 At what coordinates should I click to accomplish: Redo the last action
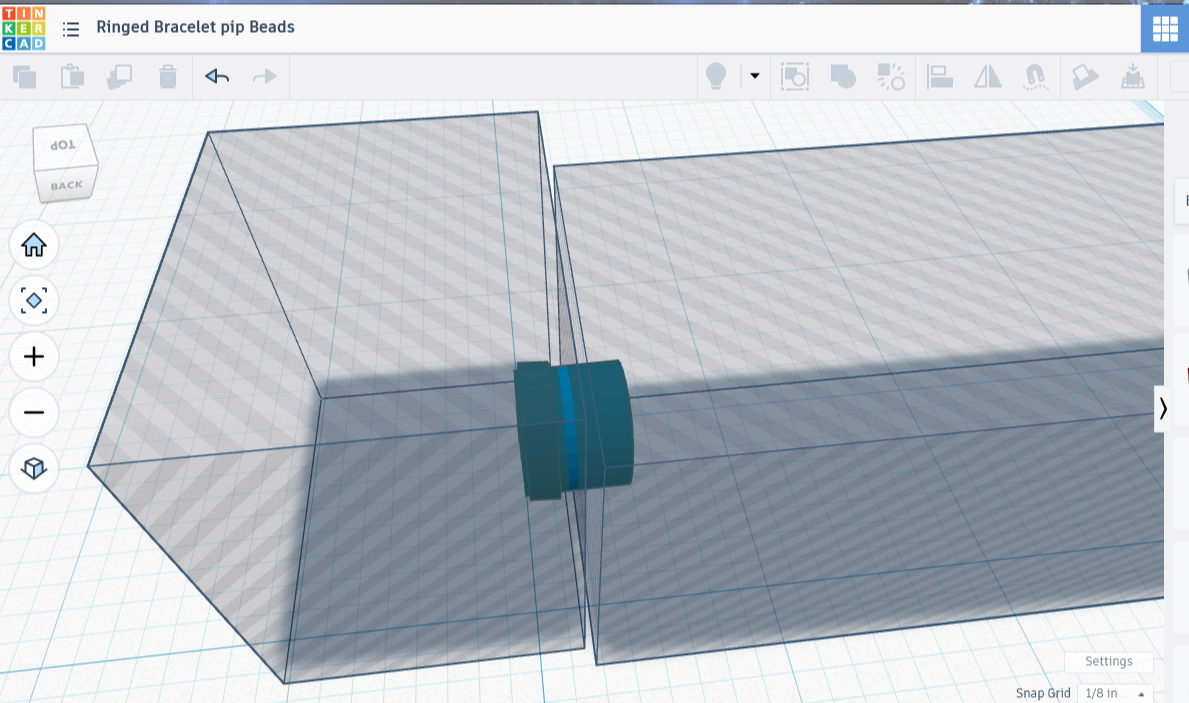tap(265, 76)
